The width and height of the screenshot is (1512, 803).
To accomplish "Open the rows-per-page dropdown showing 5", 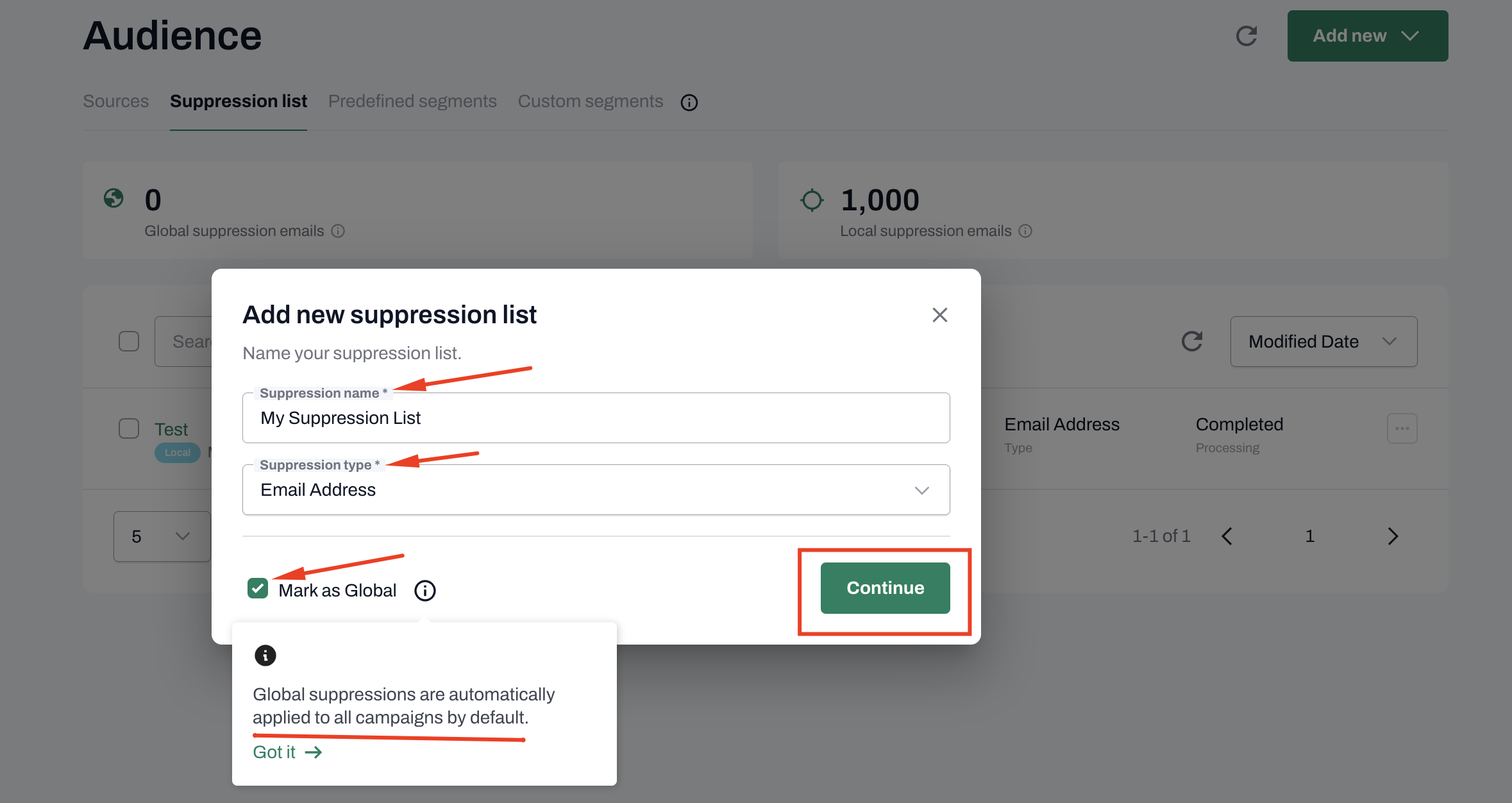I will (162, 536).
